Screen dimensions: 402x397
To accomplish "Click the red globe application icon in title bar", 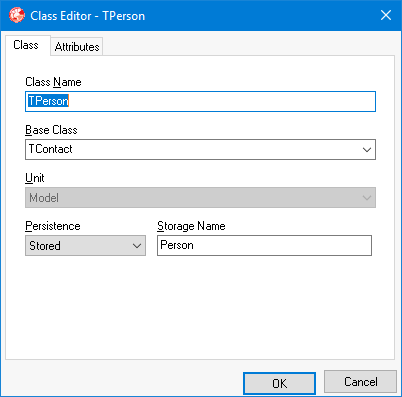I will click(17, 15).
